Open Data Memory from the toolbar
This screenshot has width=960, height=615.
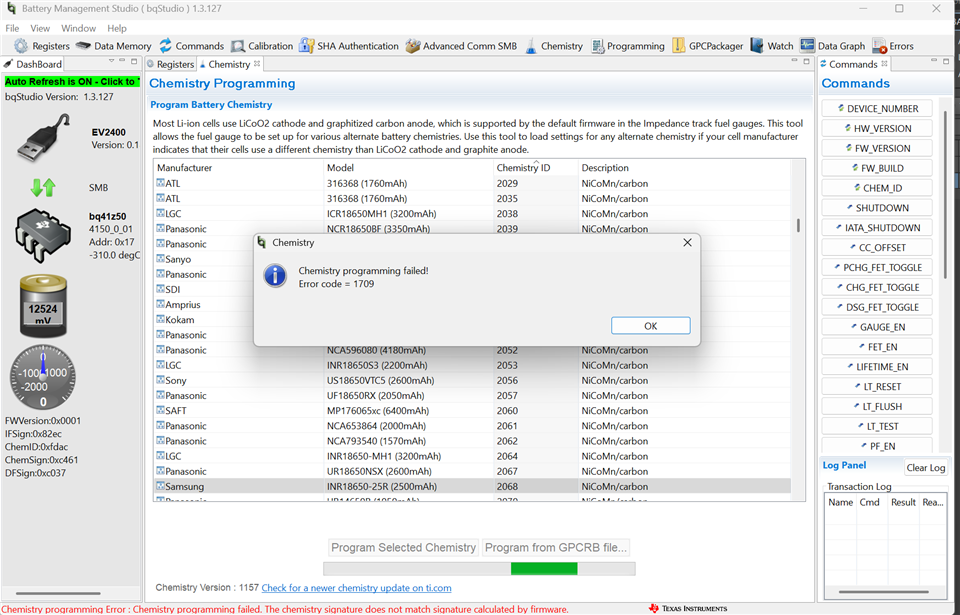click(113, 46)
